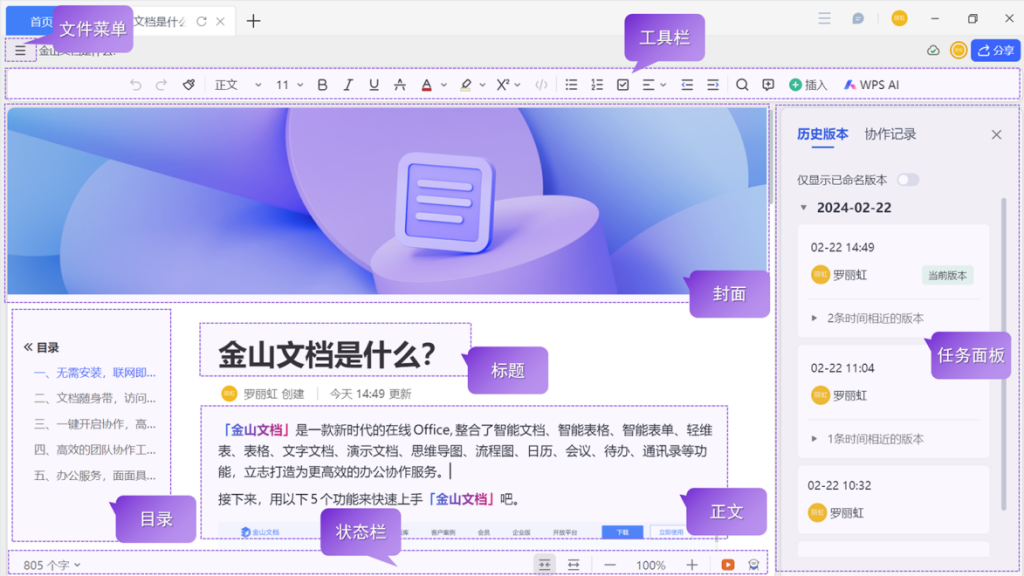The height and width of the screenshot is (576, 1024).
Task: Reload the document tab
Action: (202, 22)
